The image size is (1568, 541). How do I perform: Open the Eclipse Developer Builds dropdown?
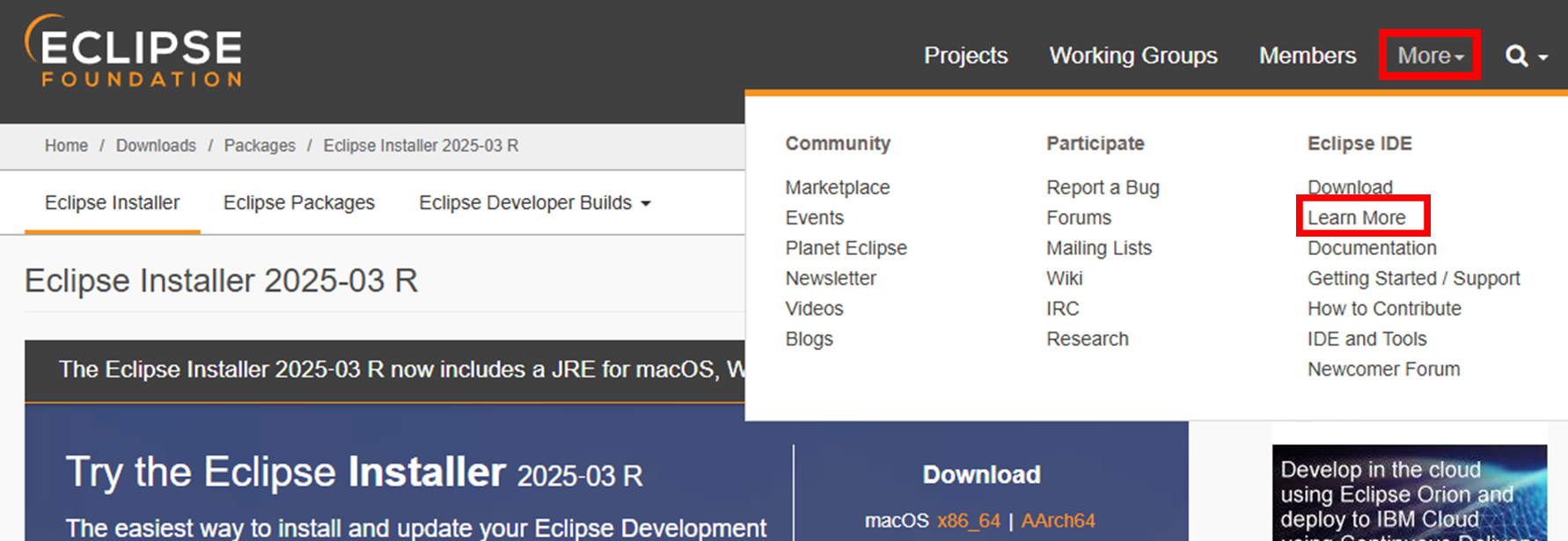click(x=535, y=202)
